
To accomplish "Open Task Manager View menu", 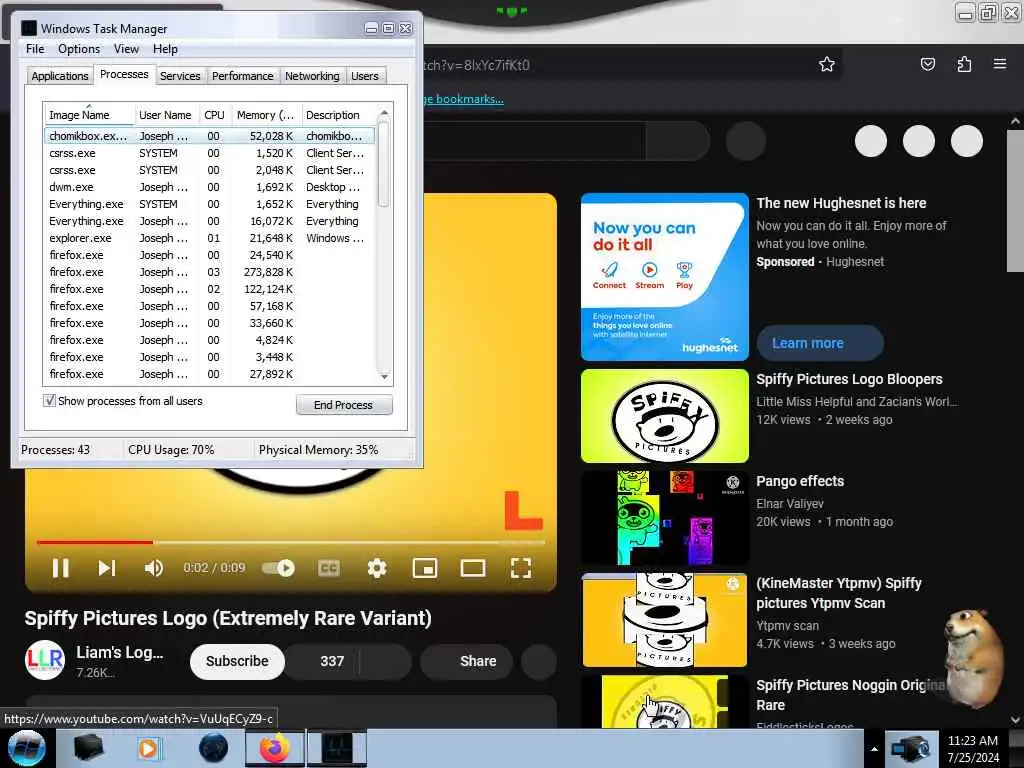I will 126,49.
